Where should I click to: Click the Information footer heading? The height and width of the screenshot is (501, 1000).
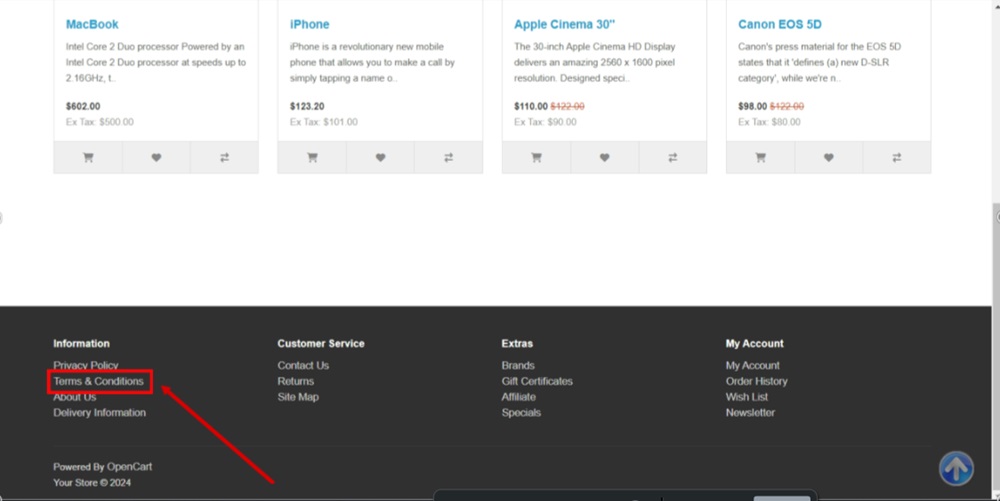tap(81, 343)
